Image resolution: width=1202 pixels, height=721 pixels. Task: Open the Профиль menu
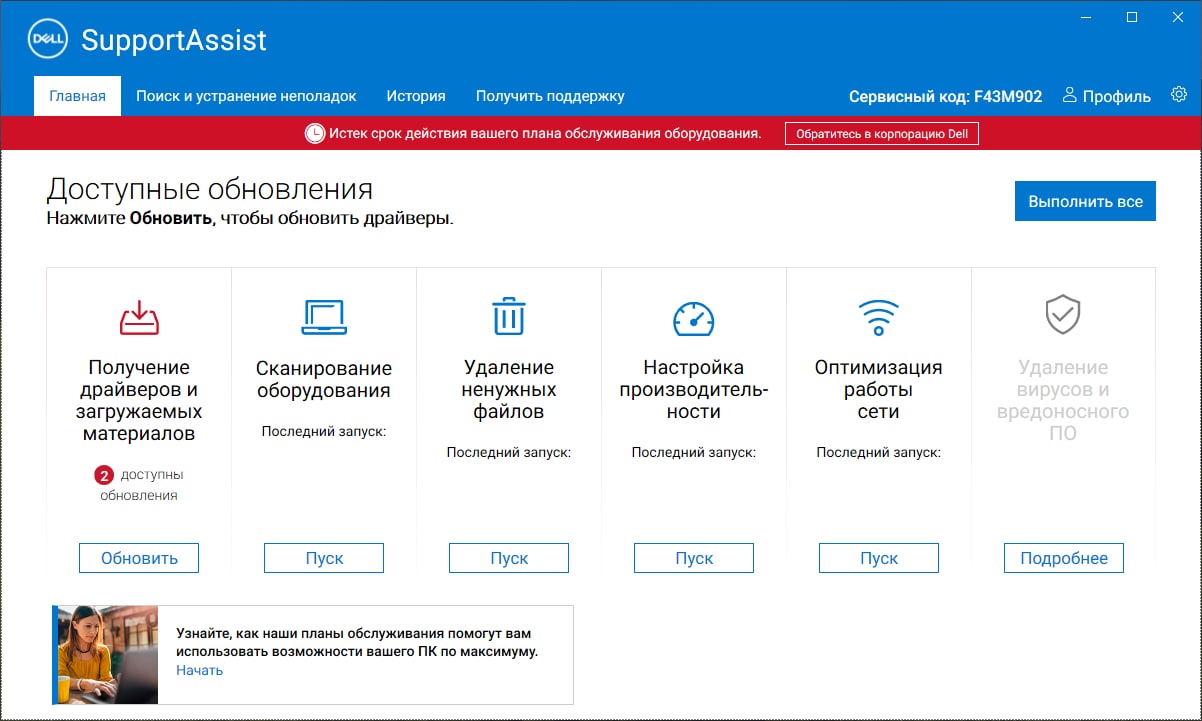point(1107,97)
